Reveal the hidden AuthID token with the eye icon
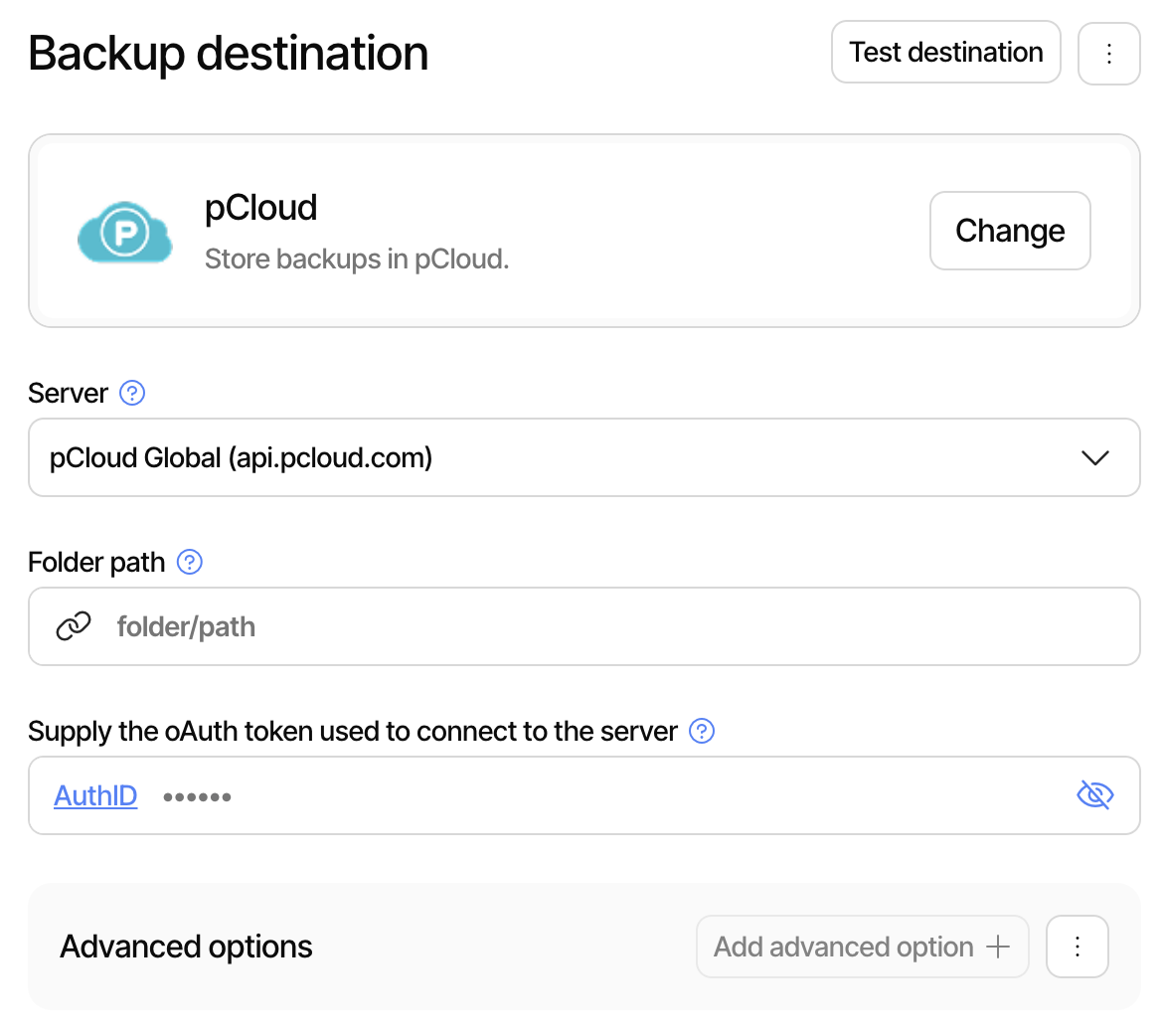Viewport: 1163px width, 1036px height. pyautogui.click(x=1095, y=795)
